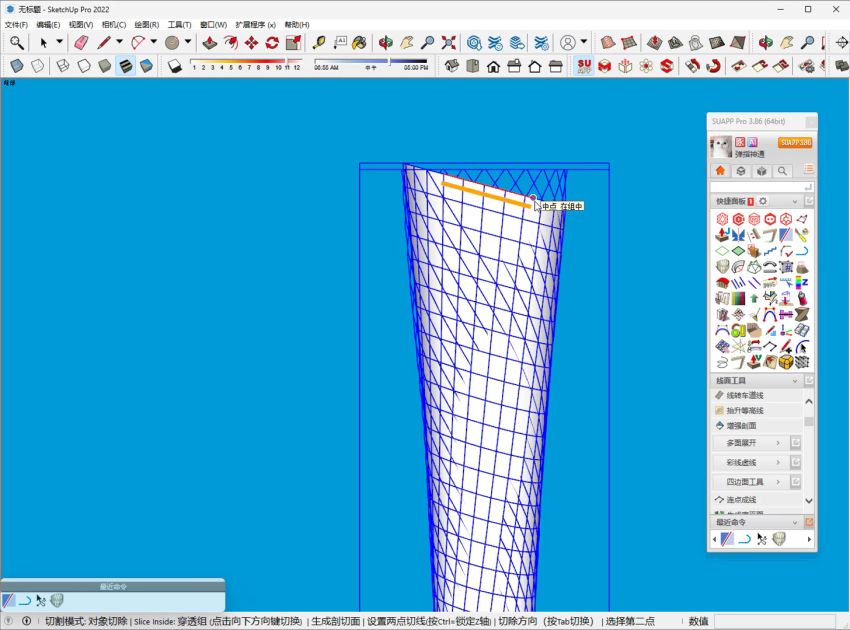
Task: Open the 四边面工具 tool group
Action: [749, 482]
